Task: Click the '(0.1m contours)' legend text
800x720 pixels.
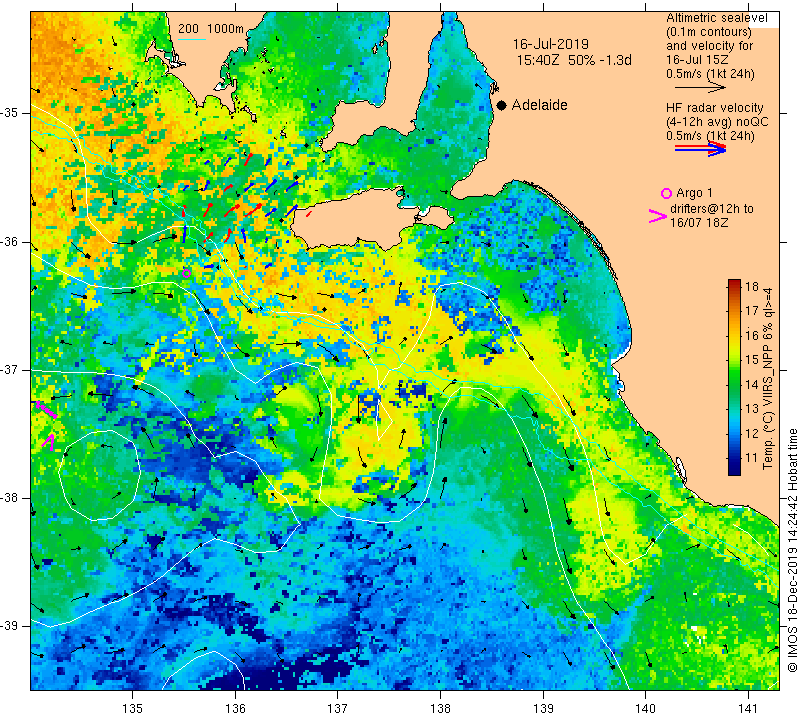Action: [709, 32]
